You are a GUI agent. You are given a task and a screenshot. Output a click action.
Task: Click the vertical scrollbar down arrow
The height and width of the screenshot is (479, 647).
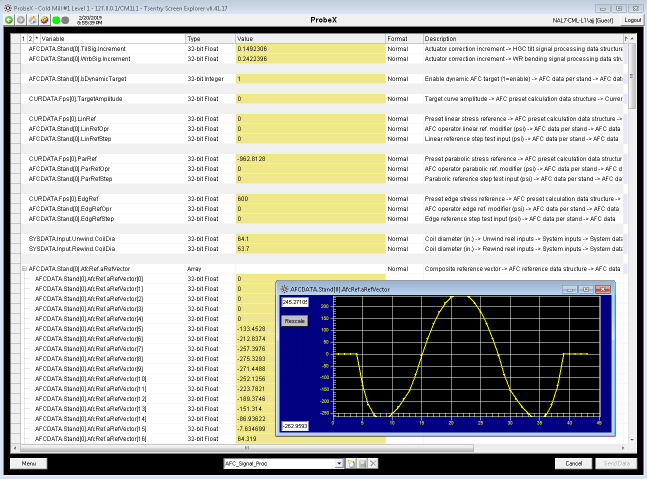pos(632,440)
